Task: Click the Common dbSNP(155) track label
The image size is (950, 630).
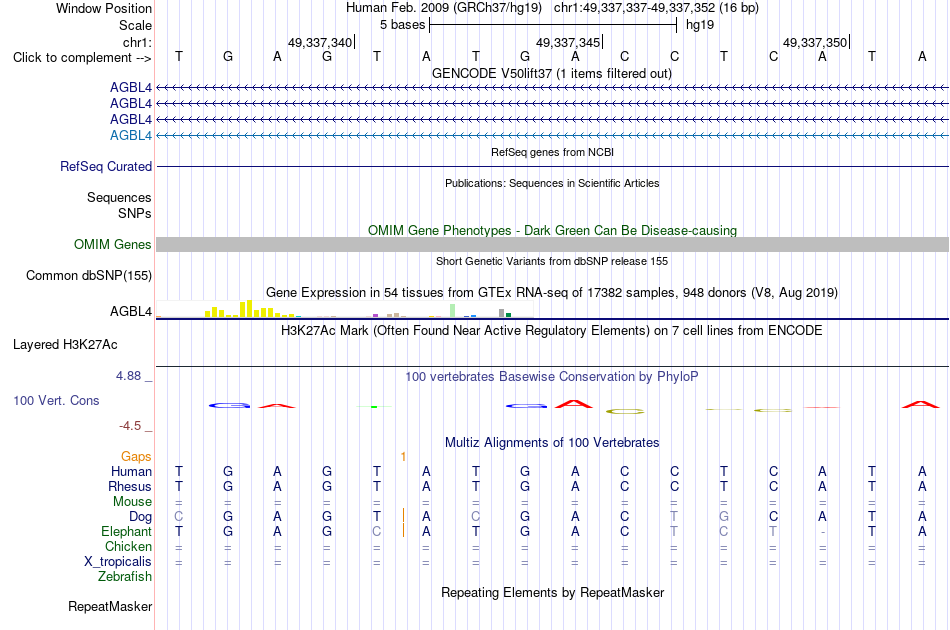Action: pos(89,276)
